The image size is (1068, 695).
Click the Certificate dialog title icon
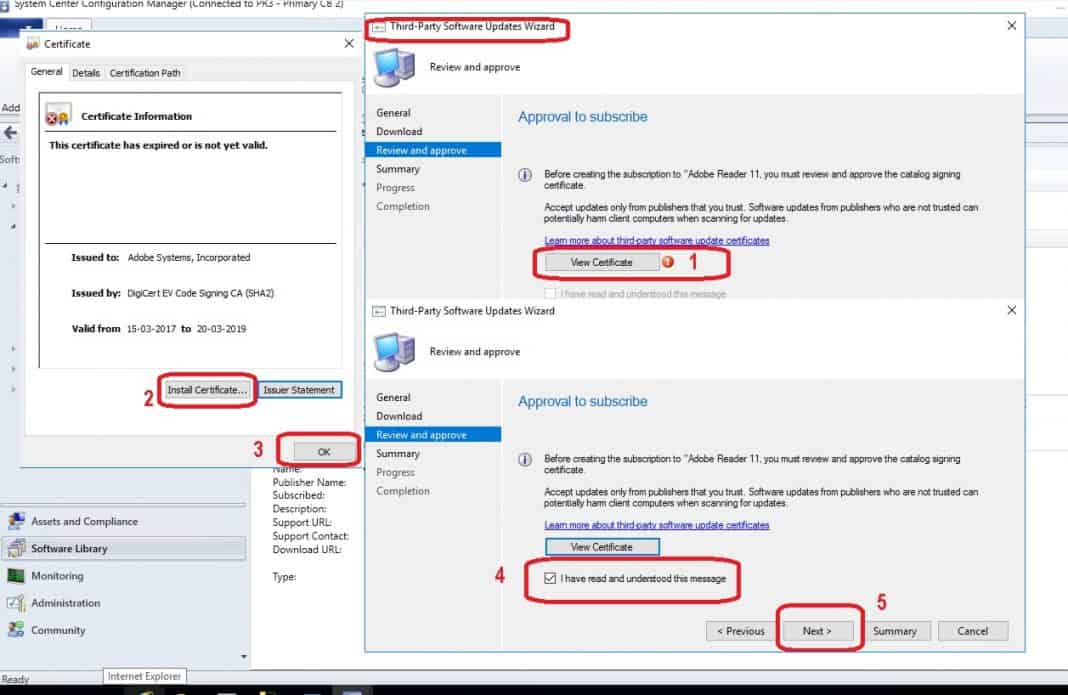(33, 44)
